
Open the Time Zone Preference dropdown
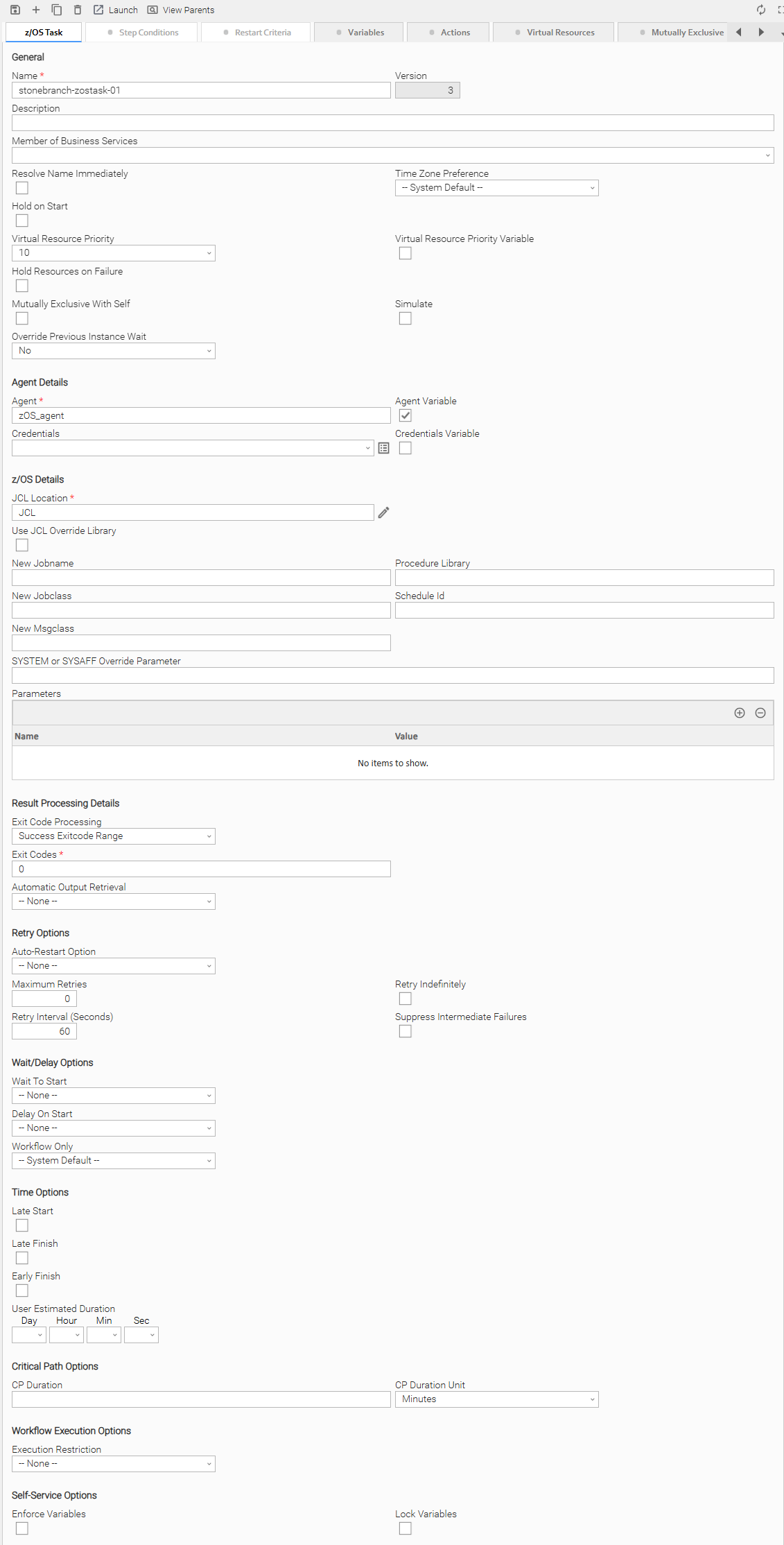(496, 188)
